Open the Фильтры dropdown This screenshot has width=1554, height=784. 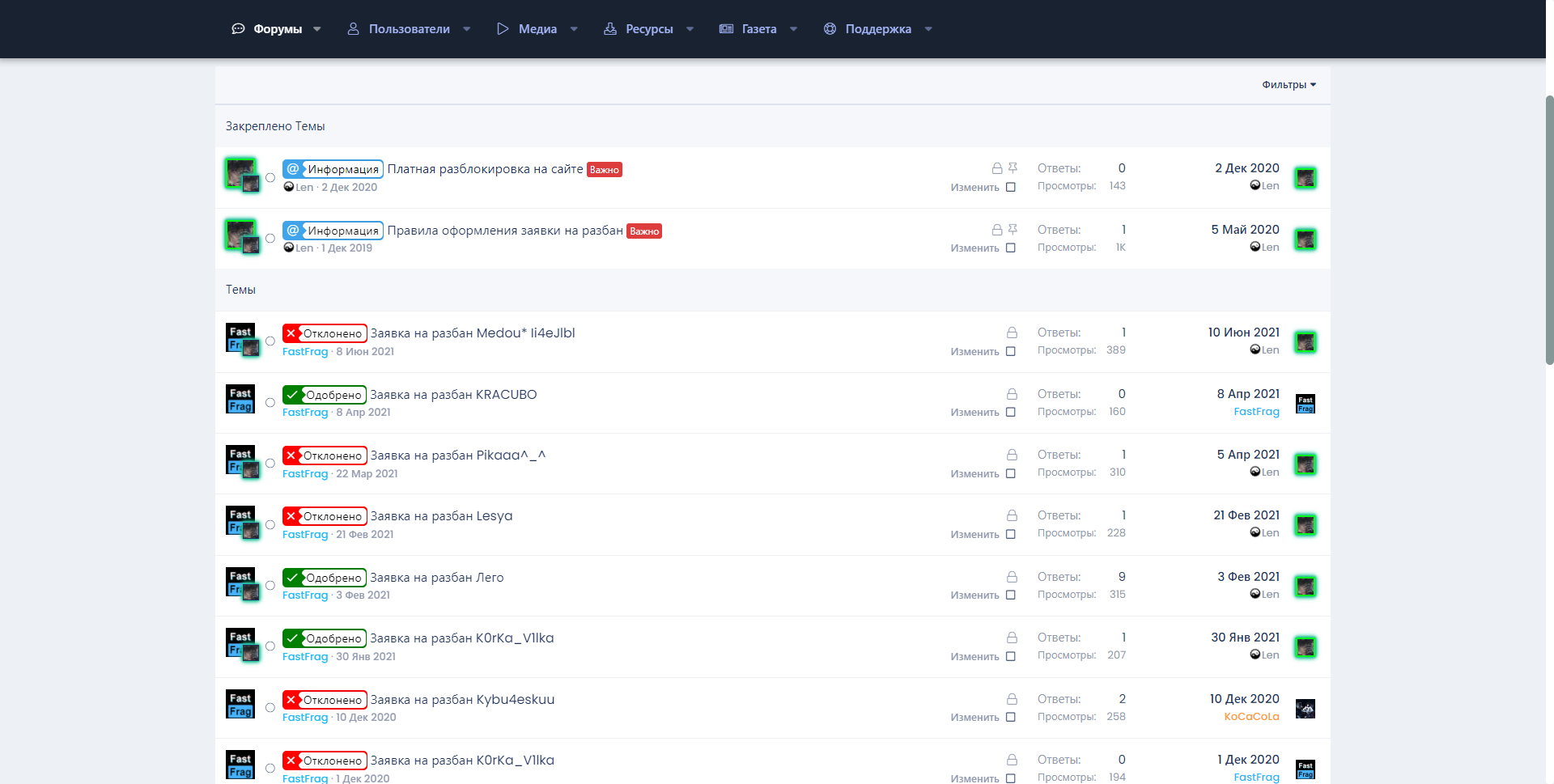point(1289,85)
